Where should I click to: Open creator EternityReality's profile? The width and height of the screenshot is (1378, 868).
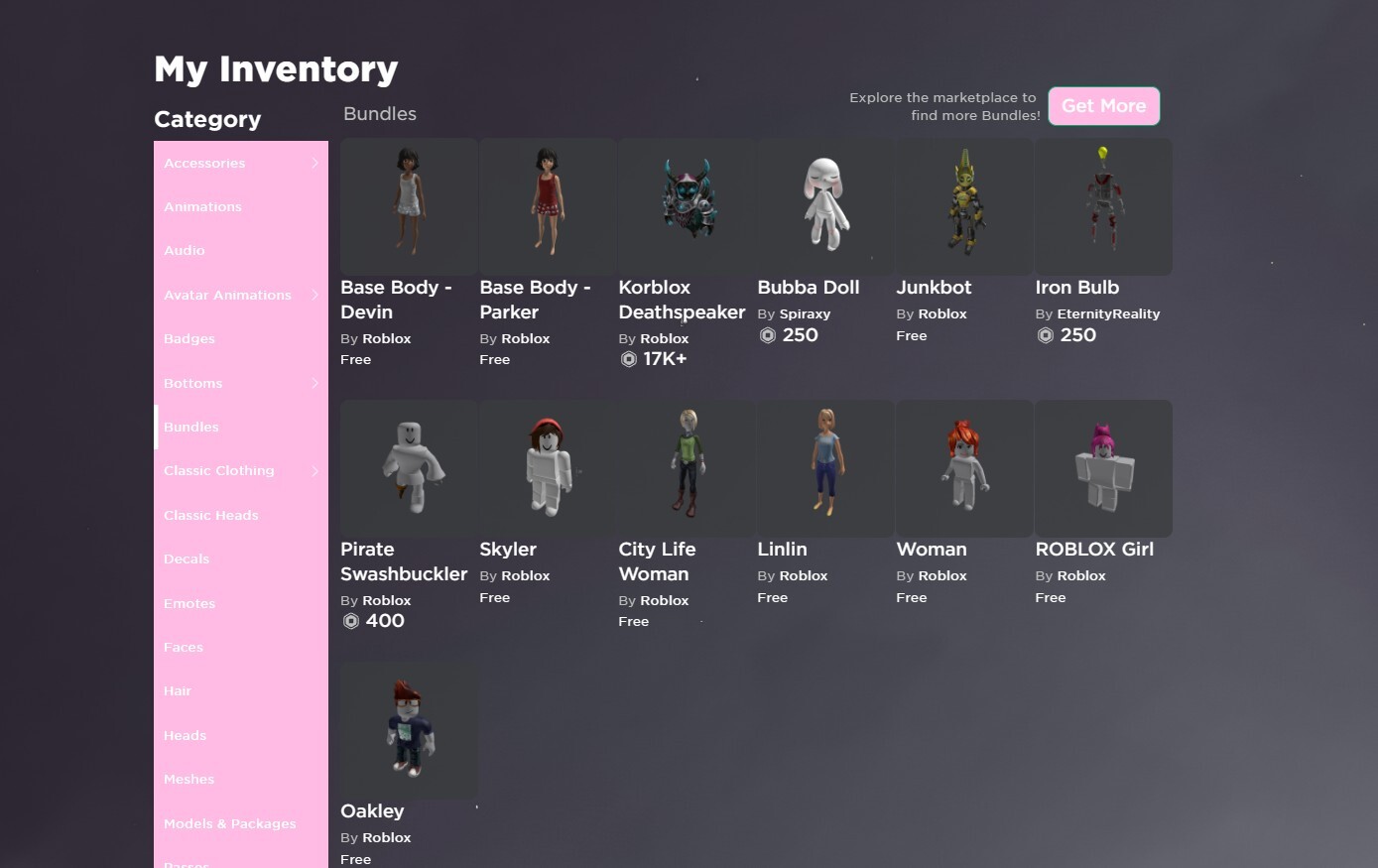point(1108,313)
